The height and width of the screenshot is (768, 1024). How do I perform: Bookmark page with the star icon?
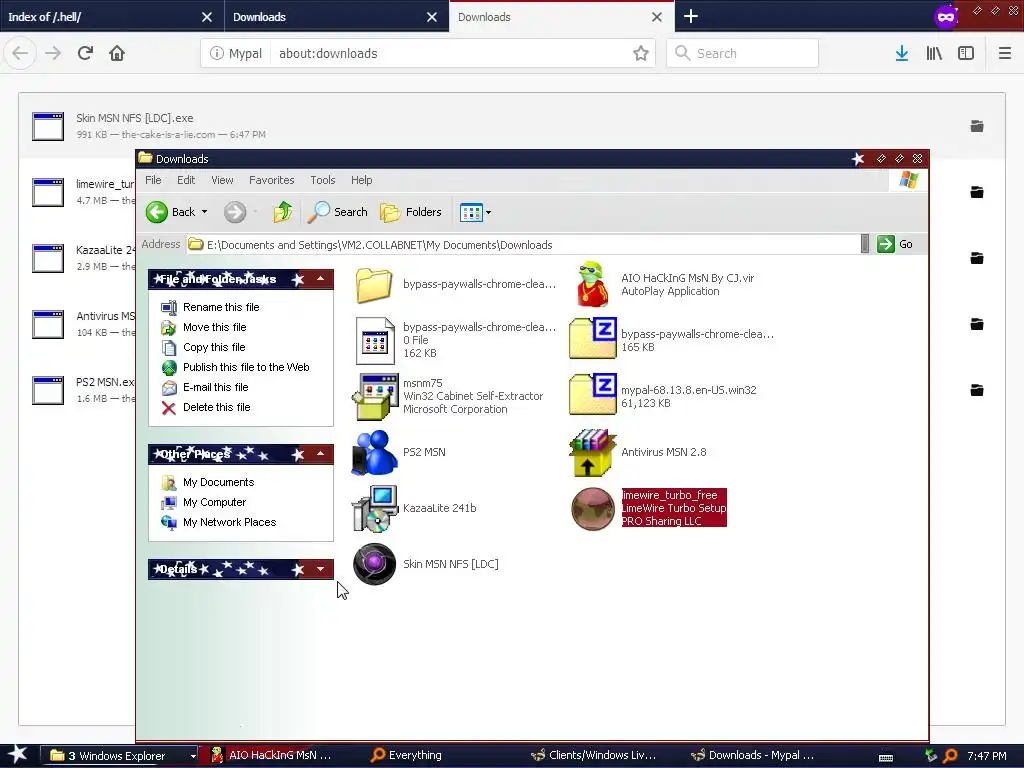coord(641,54)
